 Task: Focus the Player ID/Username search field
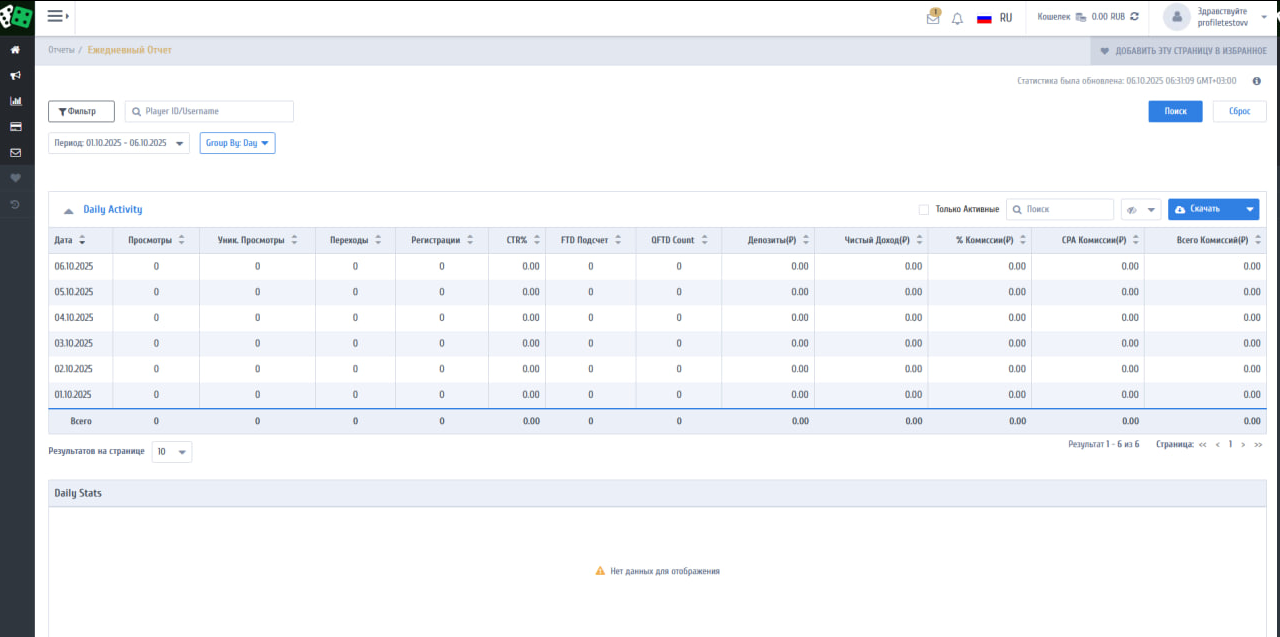tap(216, 111)
